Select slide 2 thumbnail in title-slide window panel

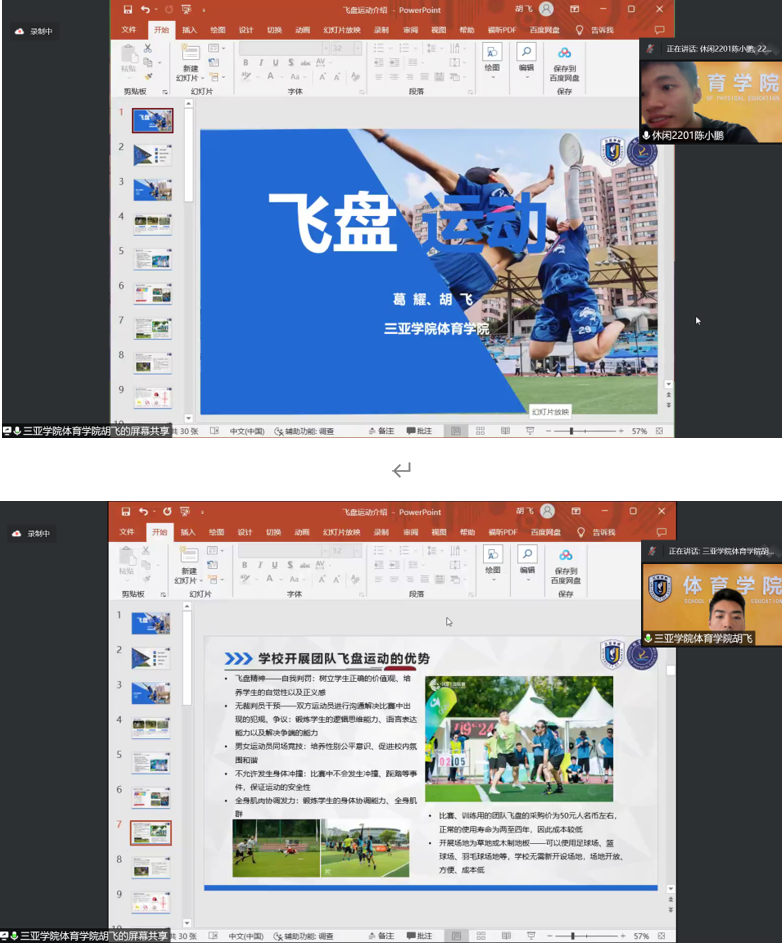152,155
